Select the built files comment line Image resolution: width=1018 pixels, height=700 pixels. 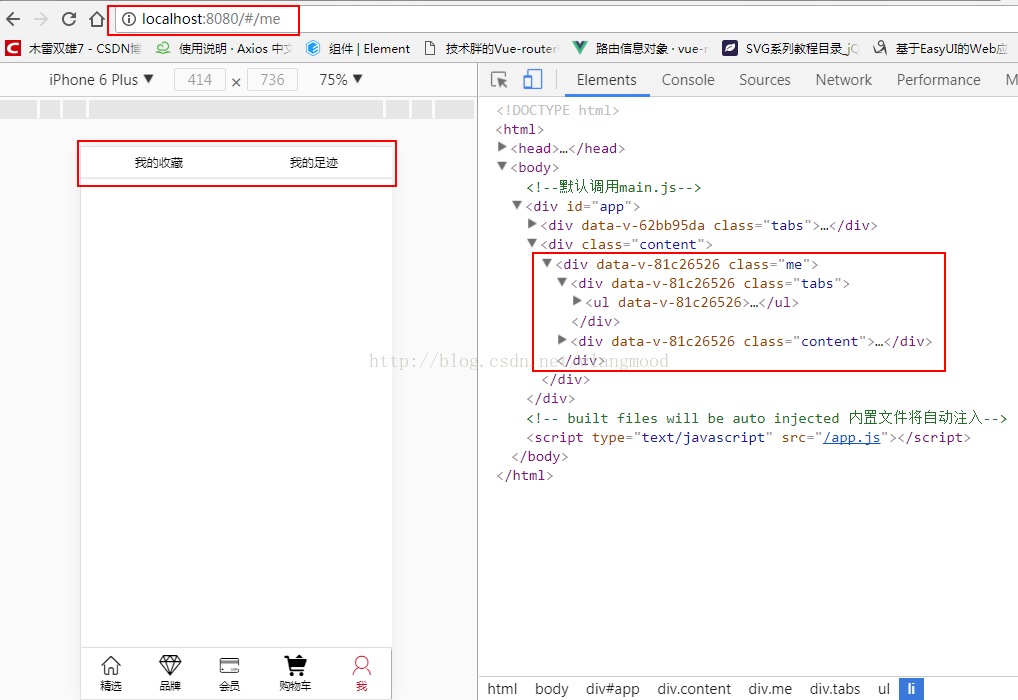pyautogui.click(x=767, y=418)
